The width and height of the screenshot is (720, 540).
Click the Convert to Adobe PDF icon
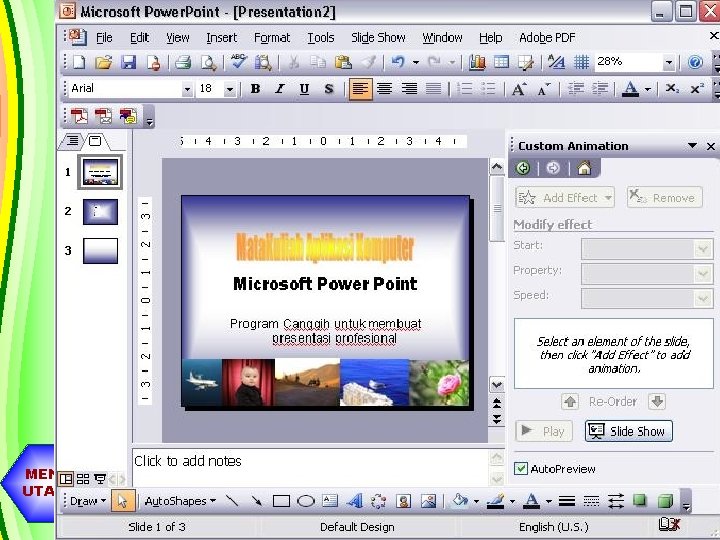[x=79, y=116]
